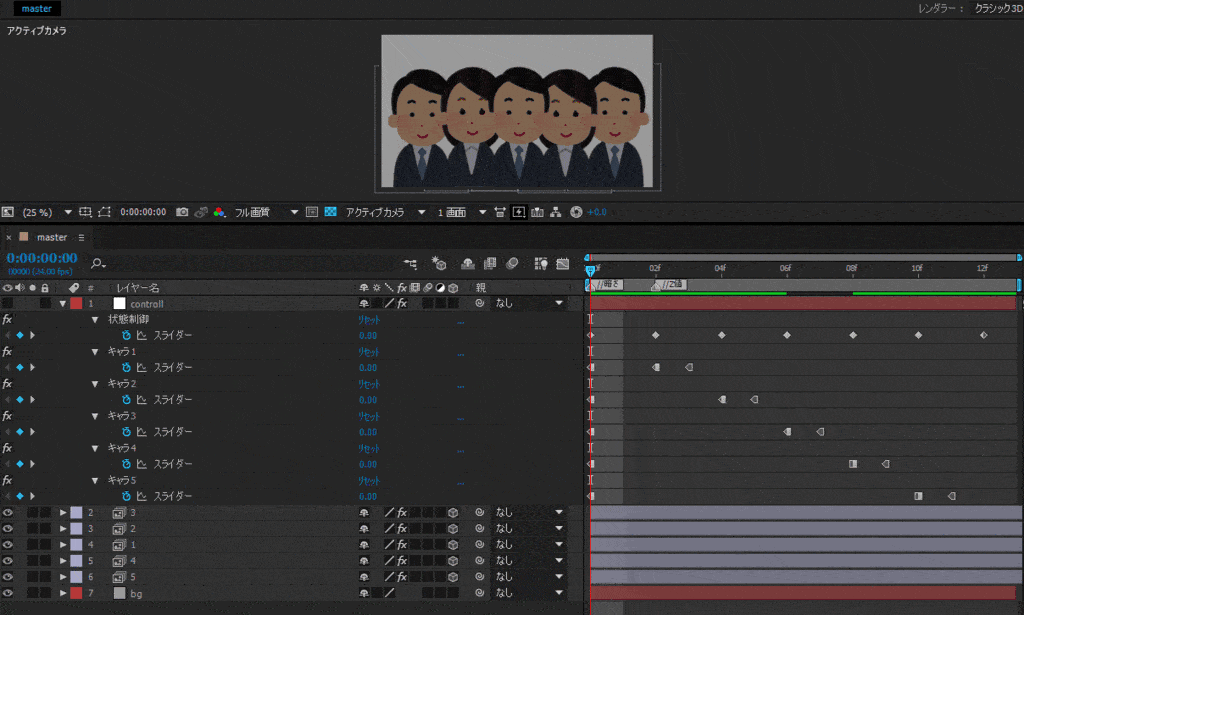
Task: Expand the bg layer properties
Action: pyautogui.click(x=63, y=593)
